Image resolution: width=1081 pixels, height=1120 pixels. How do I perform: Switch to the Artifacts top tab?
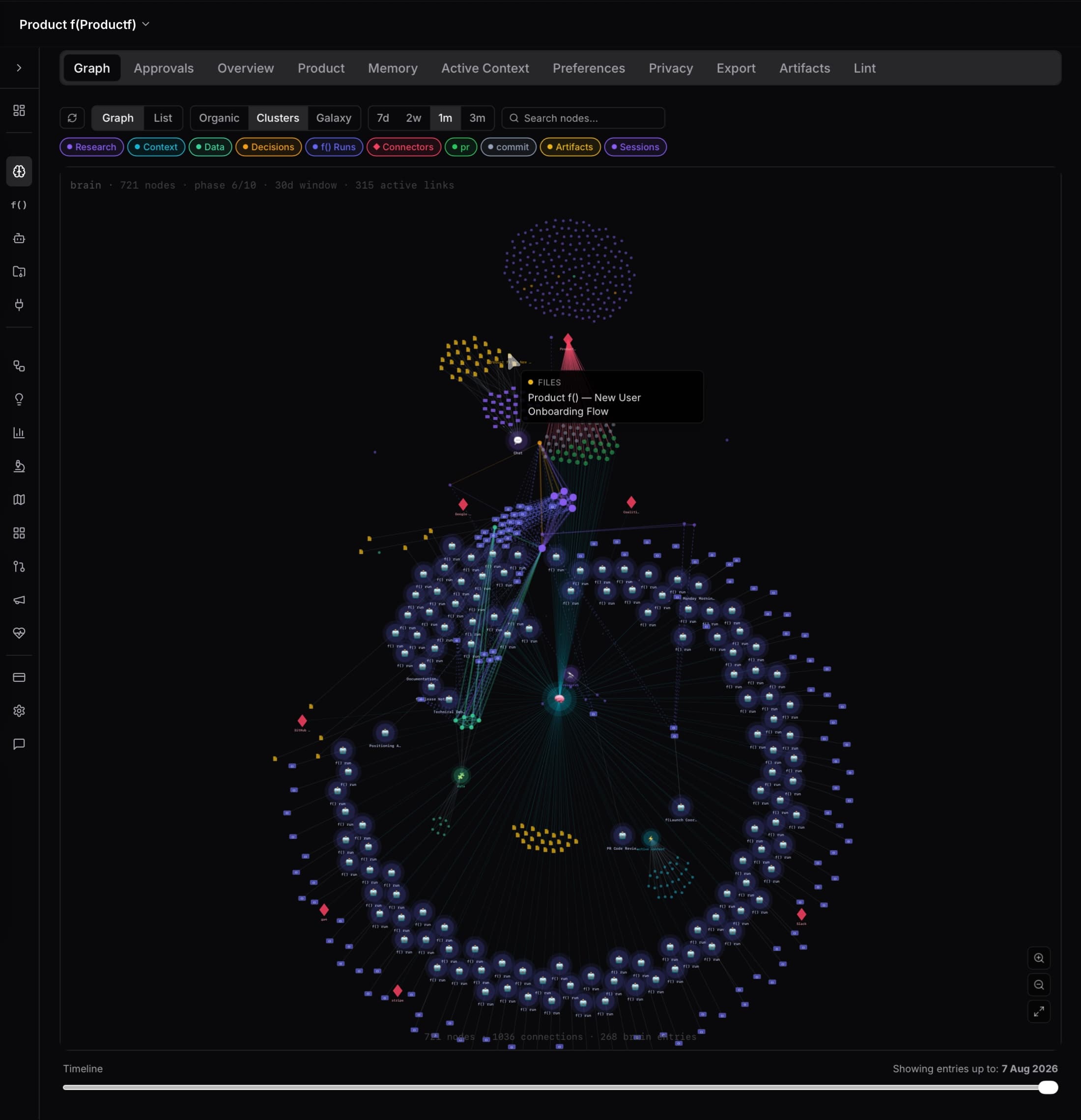coord(804,68)
